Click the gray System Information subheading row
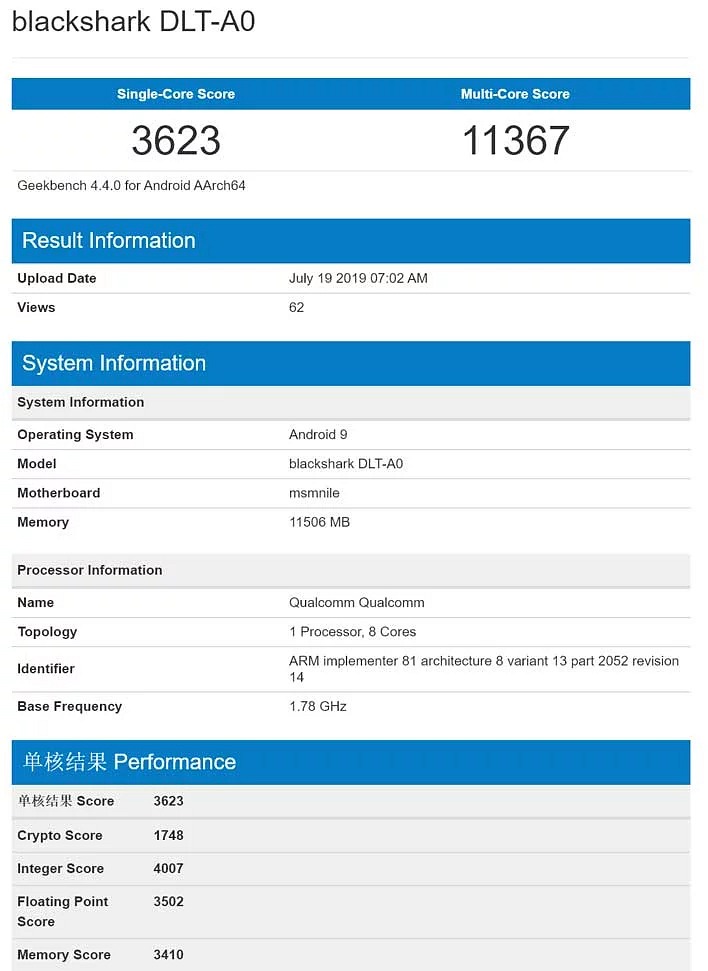The width and height of the screenshot is (708, 971). pyautogui.click(x=351, y=402)
